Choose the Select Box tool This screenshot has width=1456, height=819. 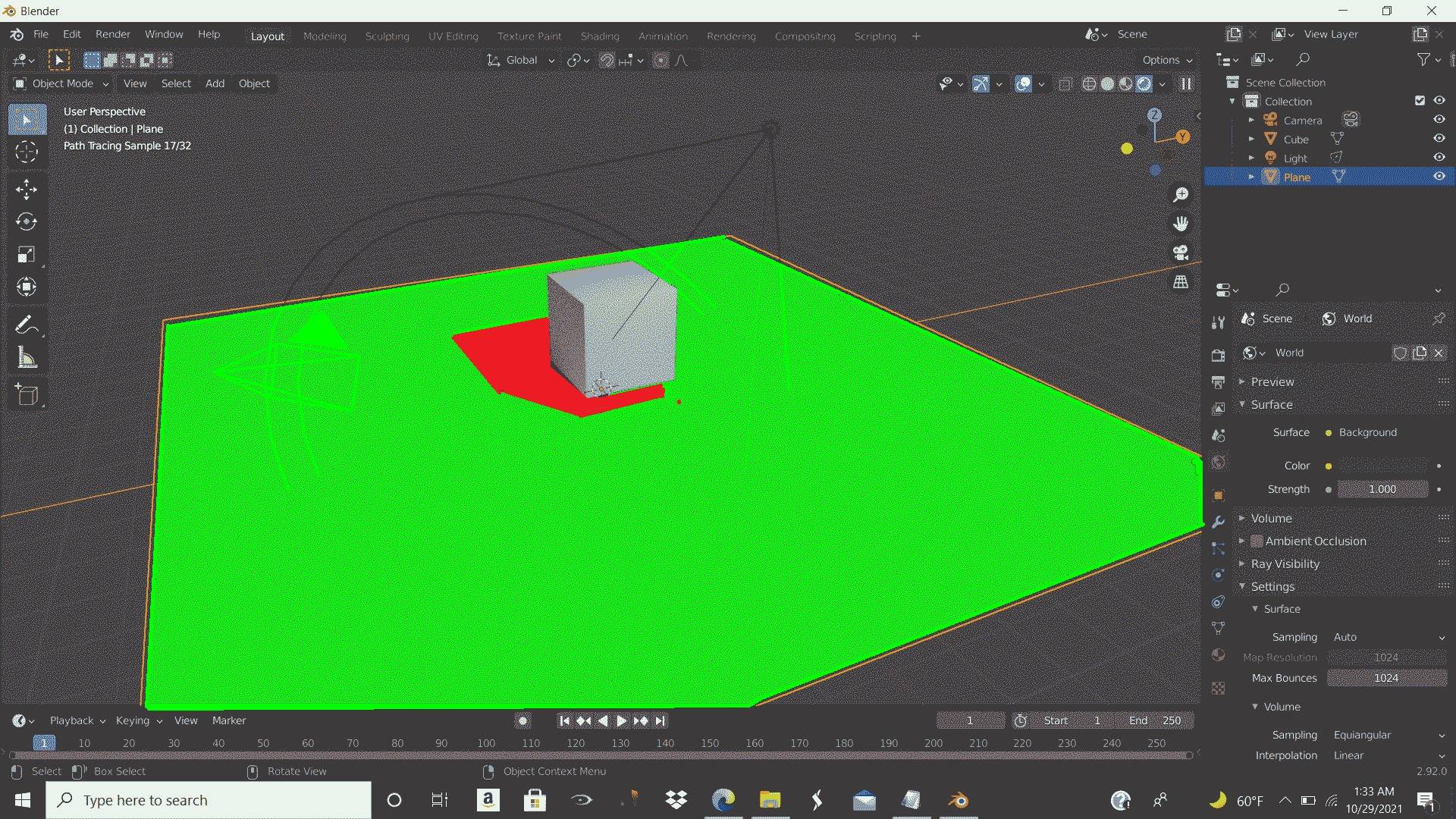coord(27,120)
